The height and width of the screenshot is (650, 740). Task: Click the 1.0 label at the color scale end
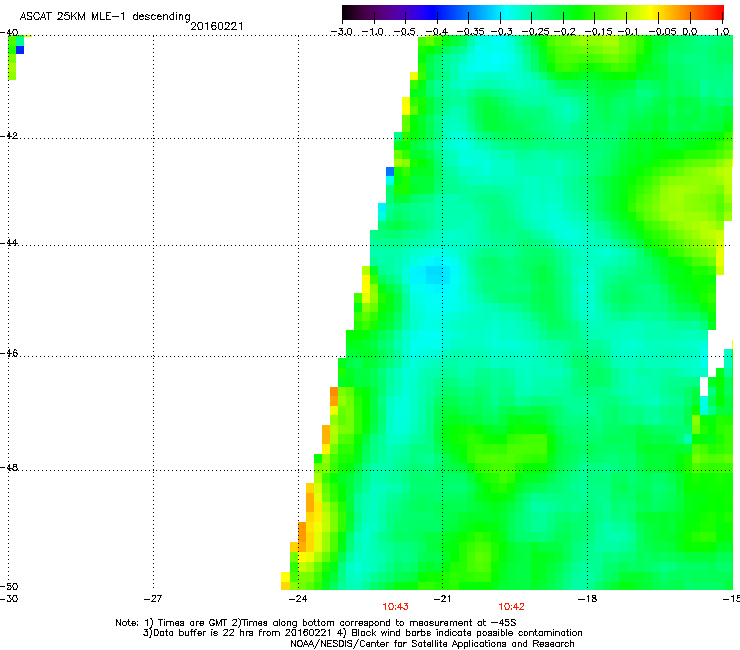tap(722, 32)
